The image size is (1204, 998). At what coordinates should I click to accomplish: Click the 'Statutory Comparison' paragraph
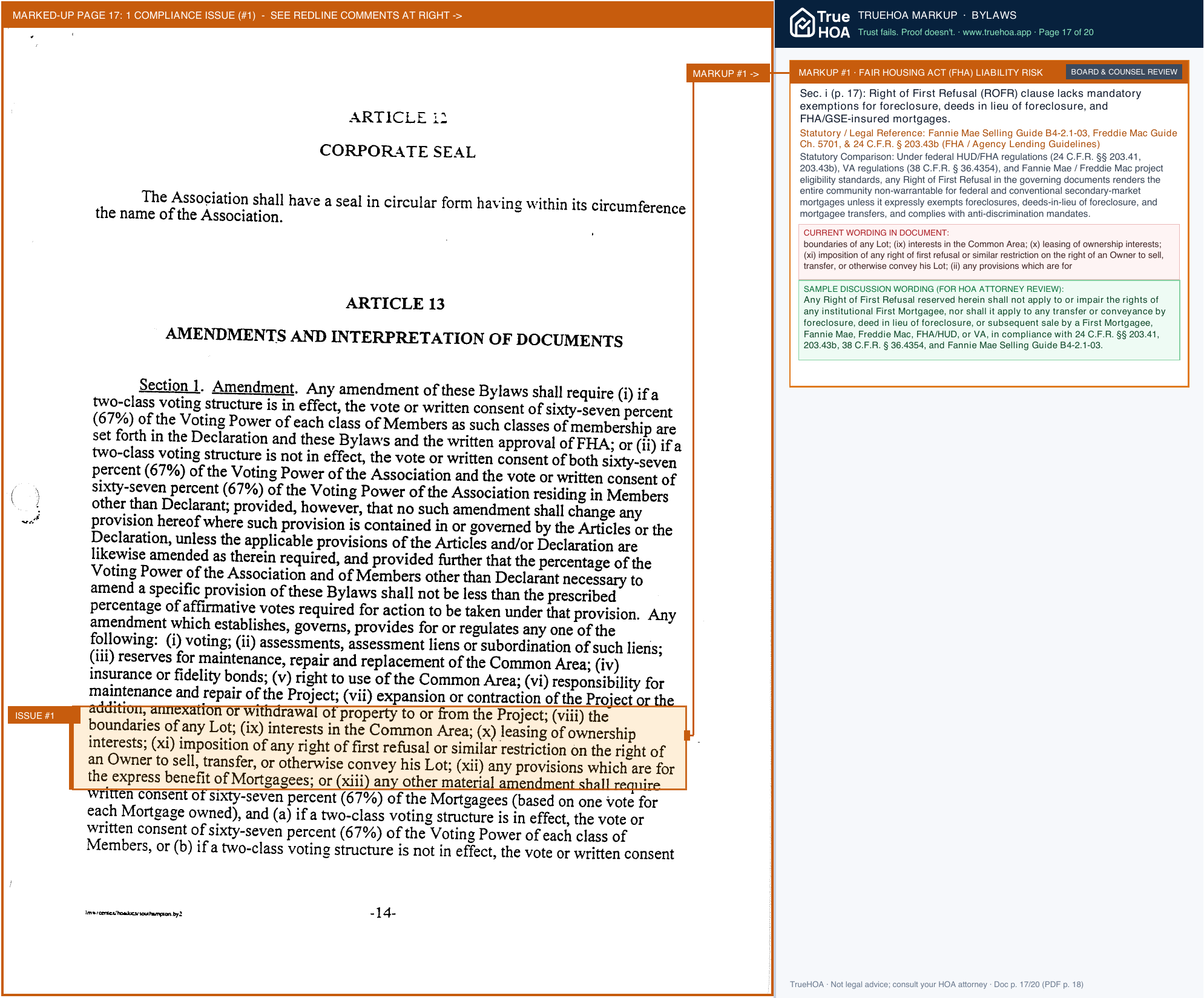point(981,185)
